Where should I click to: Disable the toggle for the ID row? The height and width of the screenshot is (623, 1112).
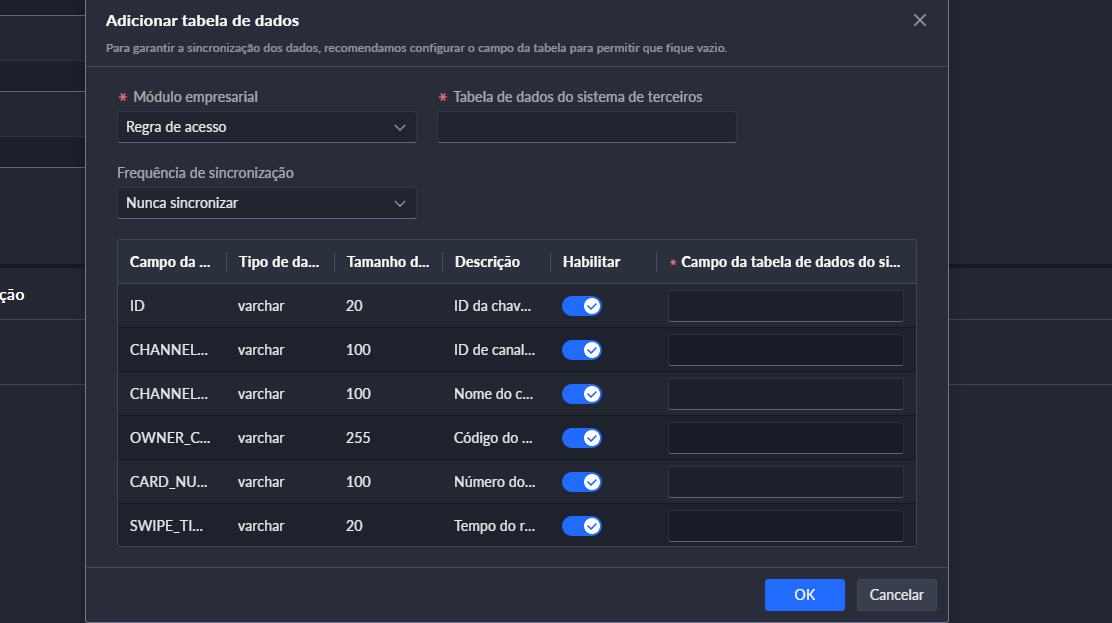pos(582,306)
